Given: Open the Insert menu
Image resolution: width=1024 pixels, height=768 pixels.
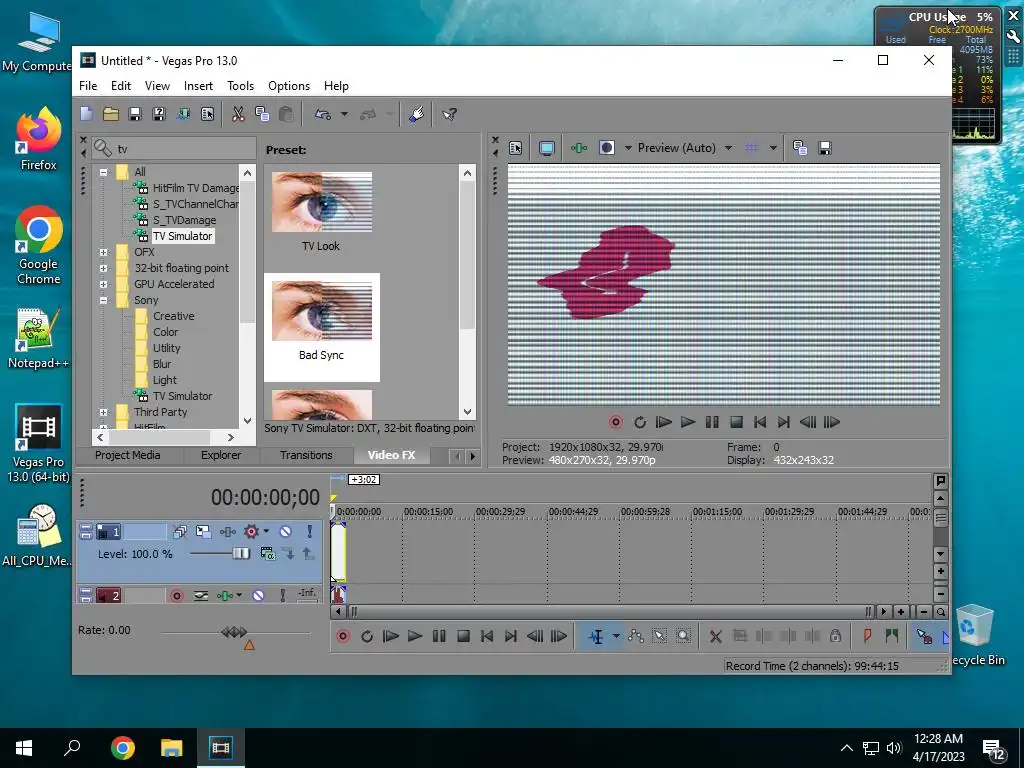Looking at the screenshot, I should 198,86.
